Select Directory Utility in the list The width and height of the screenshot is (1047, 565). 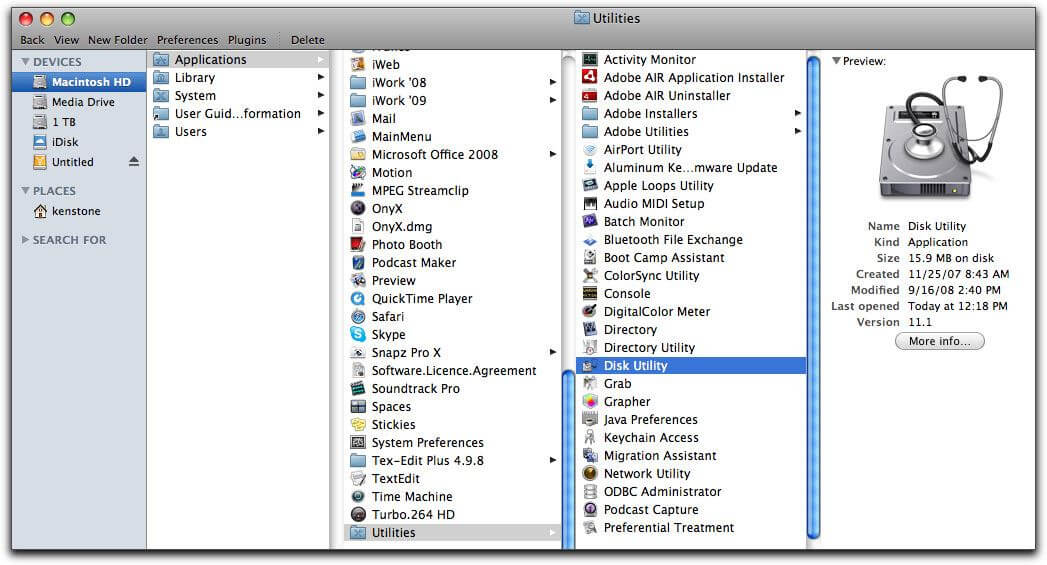[x=690, y=348]
